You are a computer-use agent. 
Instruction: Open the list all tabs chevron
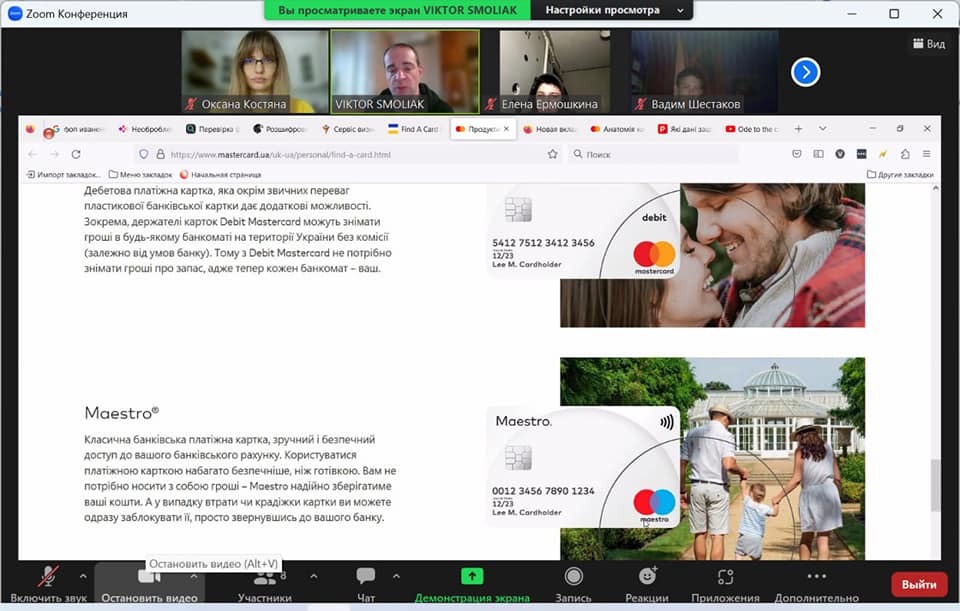coord(822,129)
